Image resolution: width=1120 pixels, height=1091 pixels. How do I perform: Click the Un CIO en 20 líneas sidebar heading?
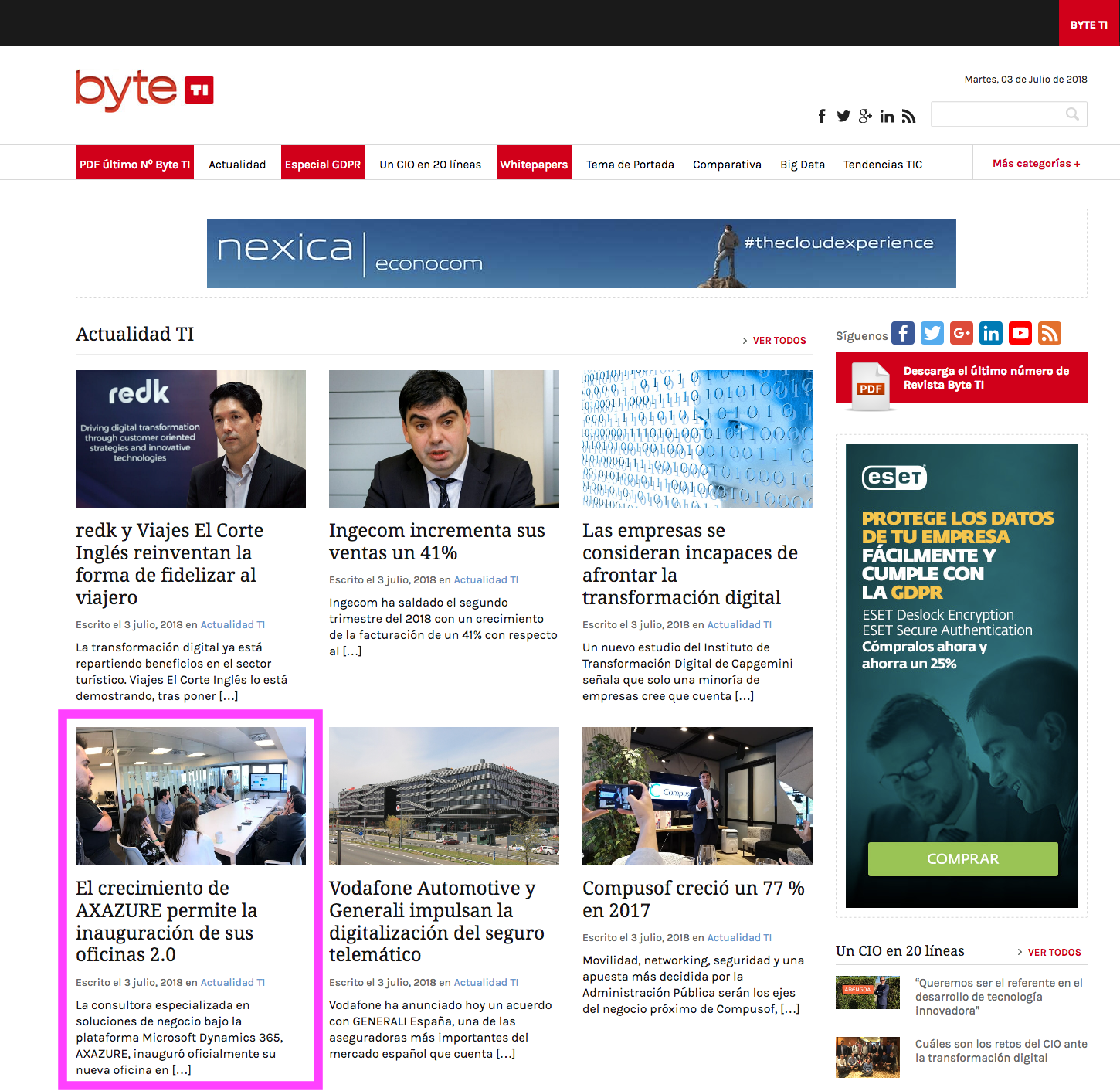tap(900, 951)
